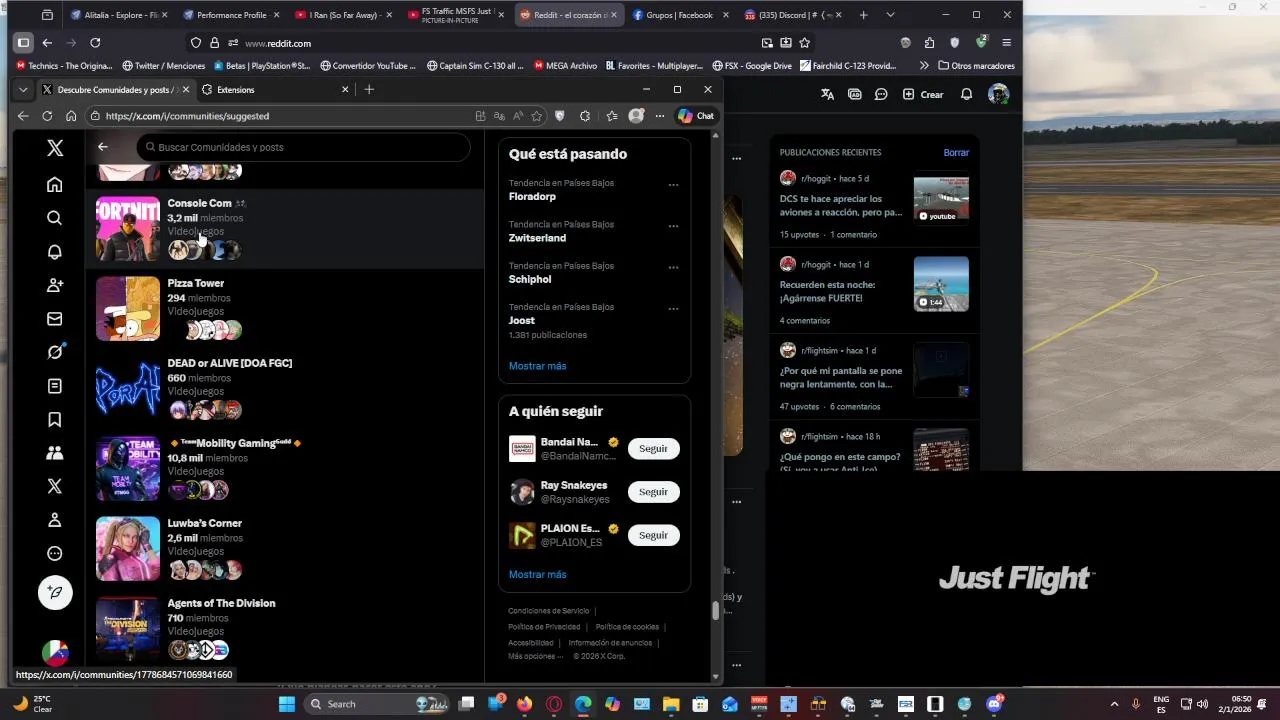Bookmark page with Firefox star icon
Image resolution: width=1280 pixels, height=720 pixels.
pos(805,43)
